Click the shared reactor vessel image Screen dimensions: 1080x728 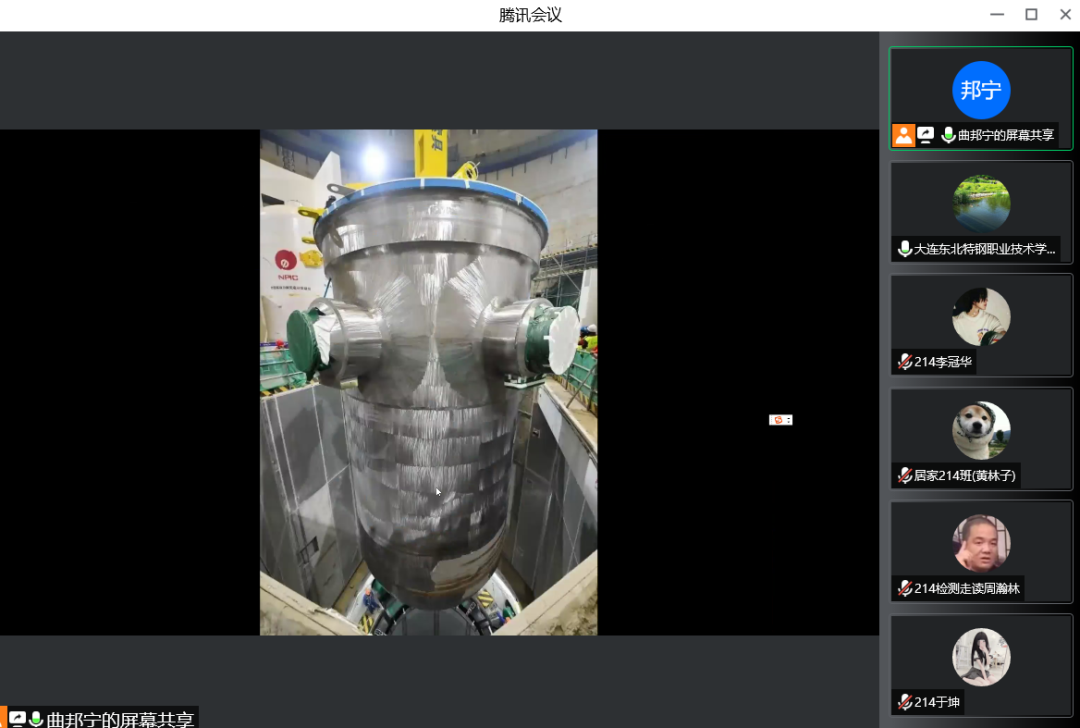click(428, 382)
